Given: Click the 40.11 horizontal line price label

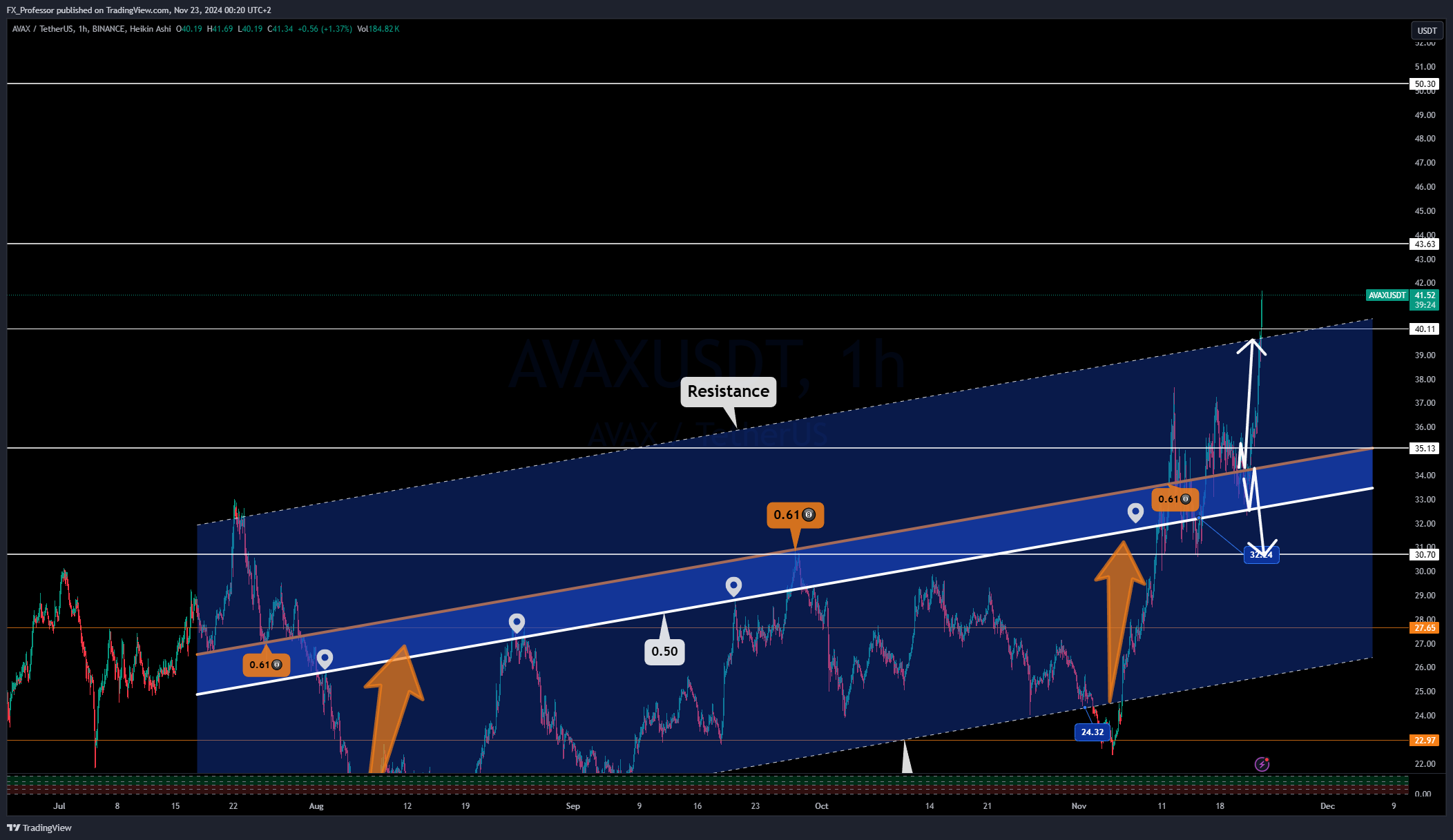Looking at the screenshot, I should 1424,329.
